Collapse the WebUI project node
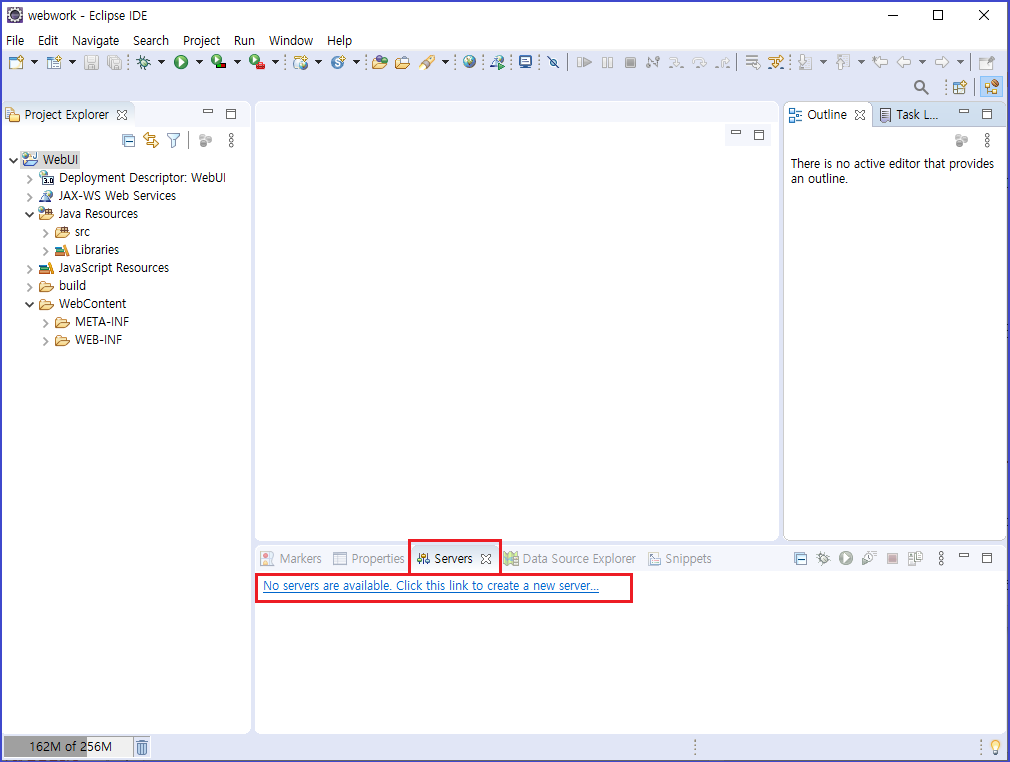 click(14, 160)
